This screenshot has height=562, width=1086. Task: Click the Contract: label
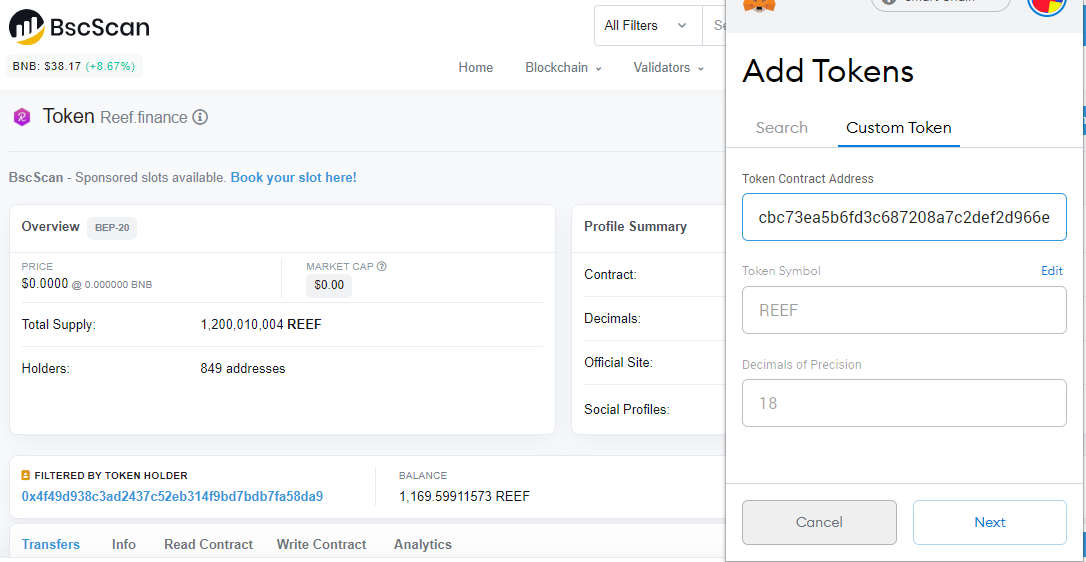(610, 274)
